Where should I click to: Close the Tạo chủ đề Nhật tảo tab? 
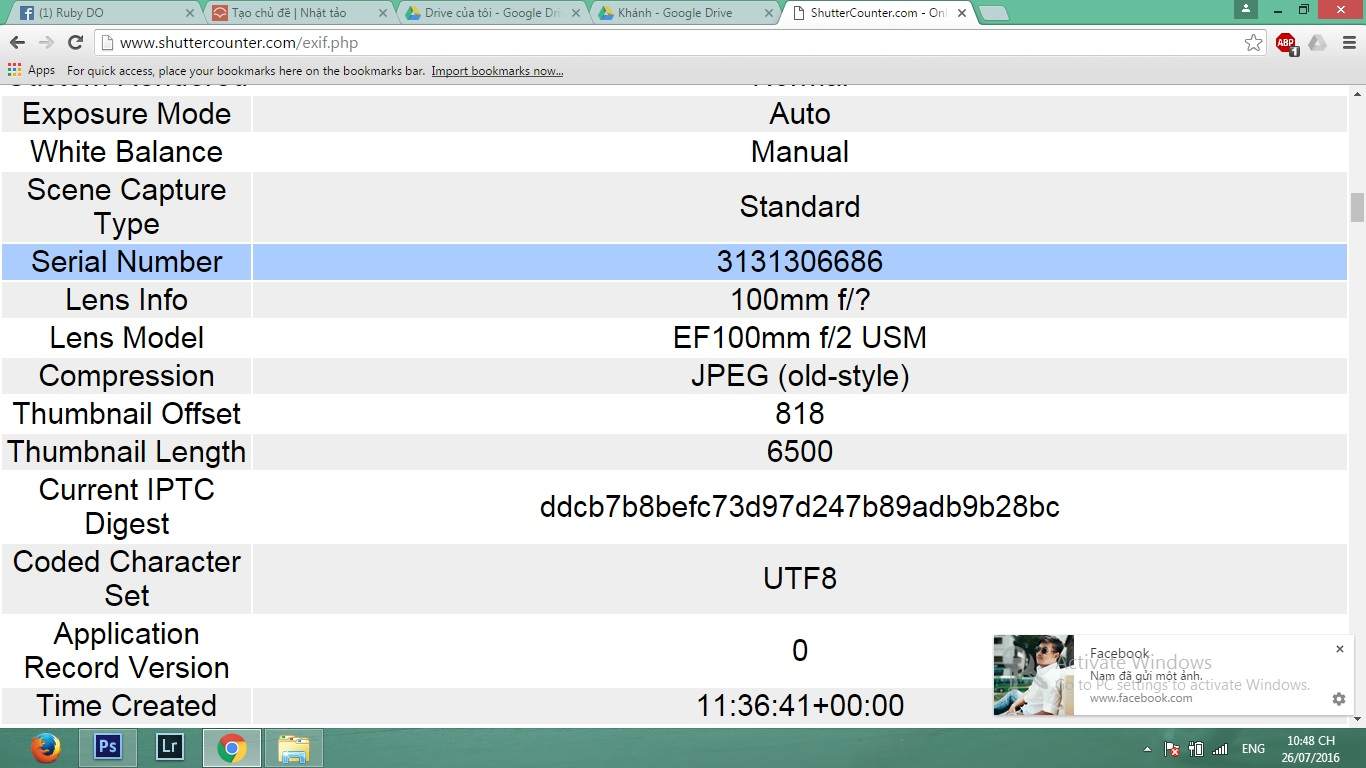tap(382, 13)
